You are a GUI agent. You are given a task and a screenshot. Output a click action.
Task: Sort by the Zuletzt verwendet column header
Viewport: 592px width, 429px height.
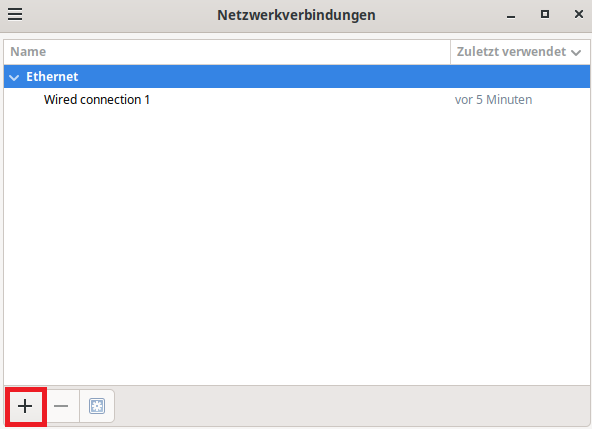[520, 52]
